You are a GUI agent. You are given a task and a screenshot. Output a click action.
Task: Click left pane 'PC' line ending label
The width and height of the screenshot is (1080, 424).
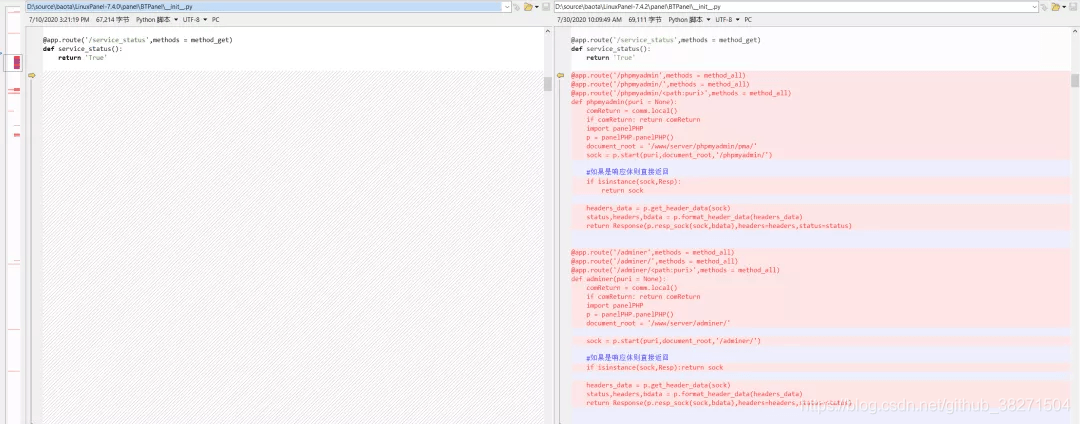(216, 20)
